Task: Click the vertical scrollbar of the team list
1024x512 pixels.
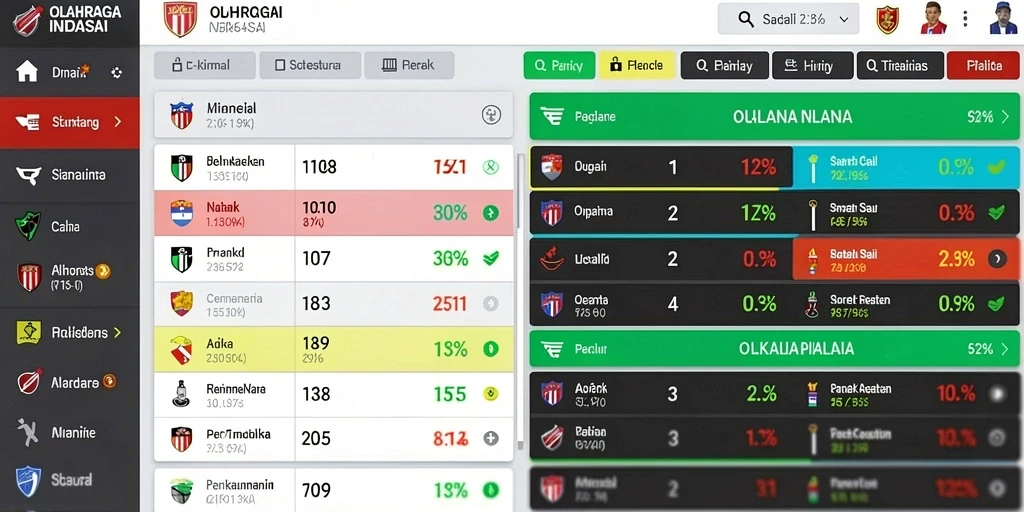Action: (520, 300)
